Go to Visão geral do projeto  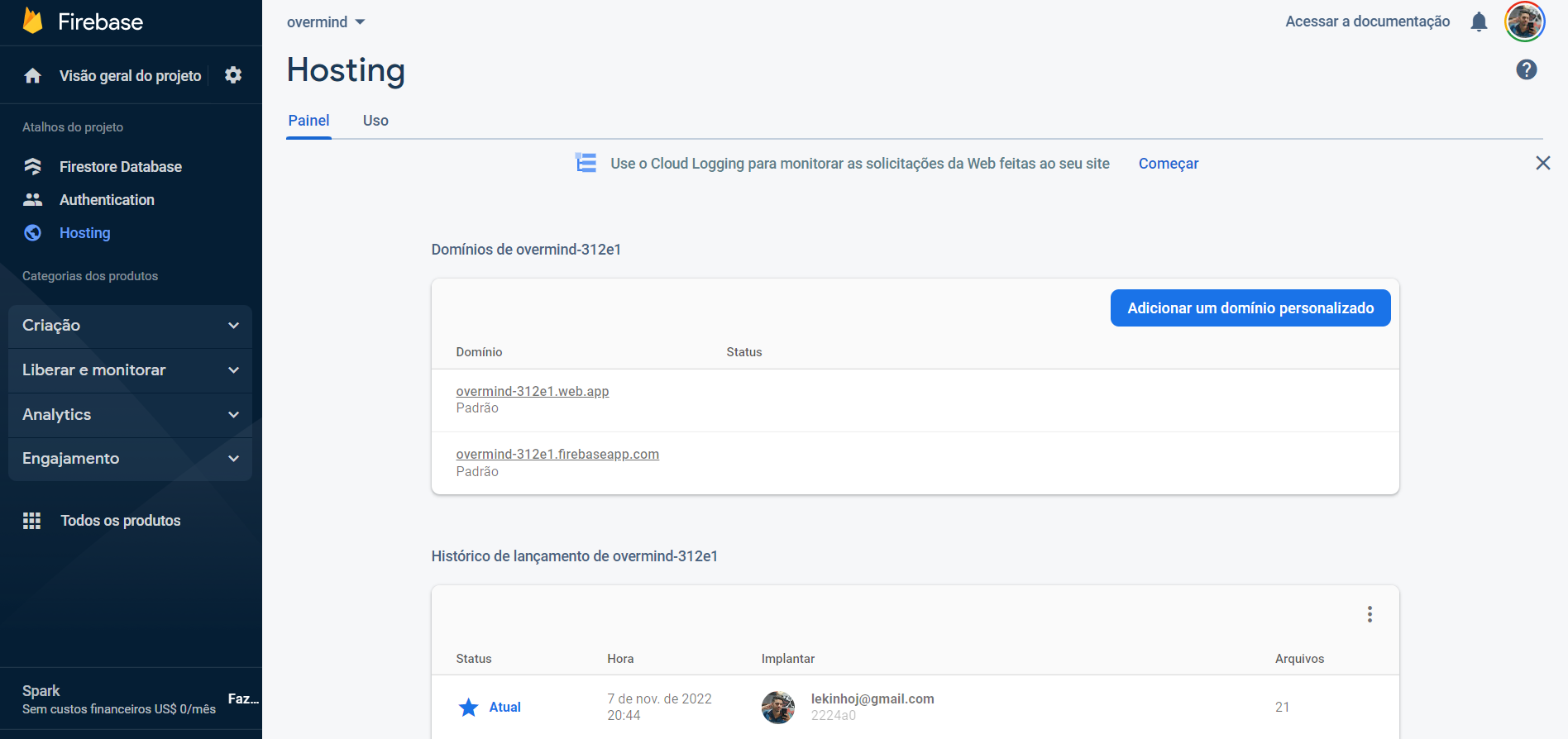[130, 76]
